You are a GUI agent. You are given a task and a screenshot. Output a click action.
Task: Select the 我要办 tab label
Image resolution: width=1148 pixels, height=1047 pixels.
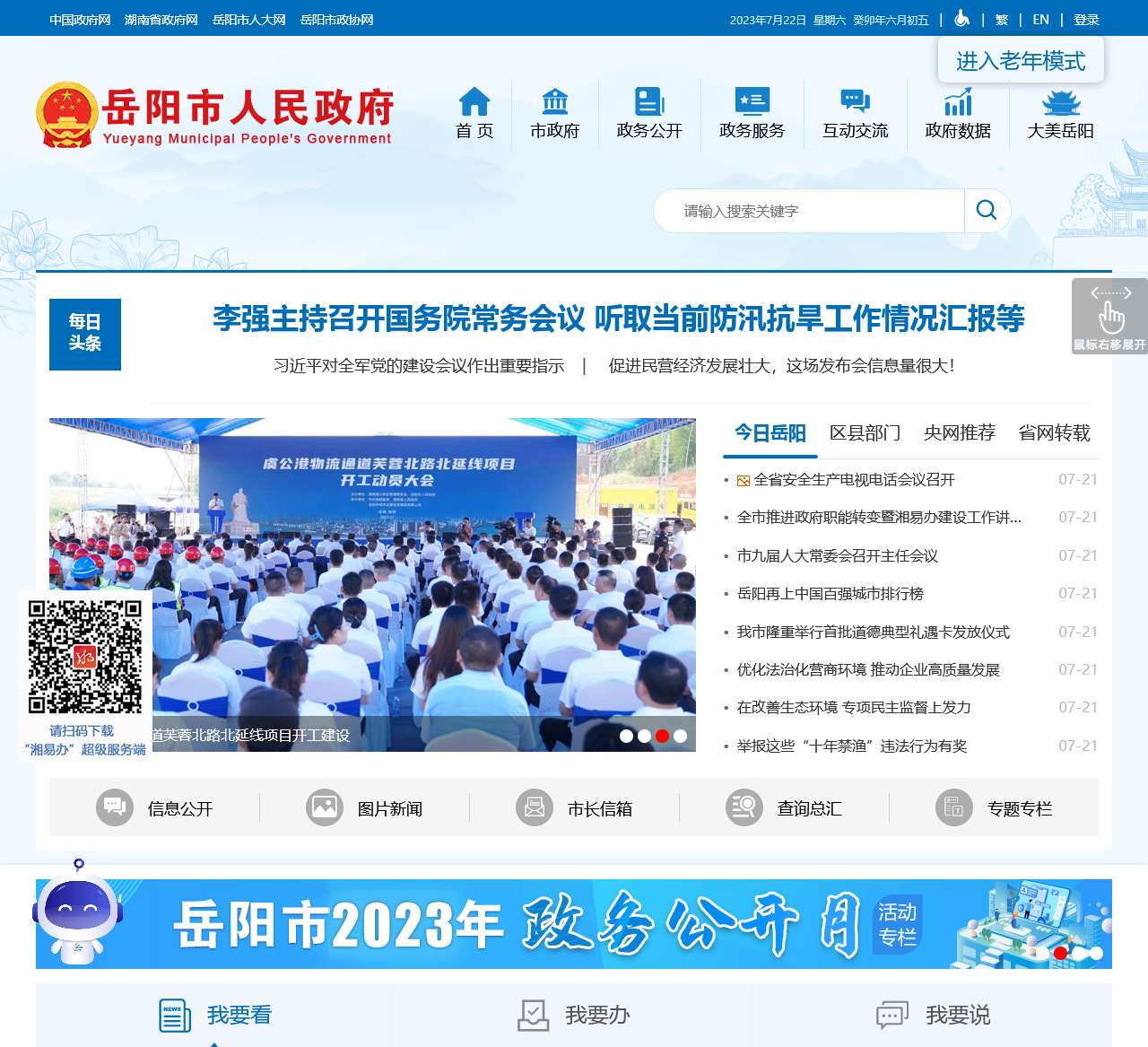click(598, 1016)
